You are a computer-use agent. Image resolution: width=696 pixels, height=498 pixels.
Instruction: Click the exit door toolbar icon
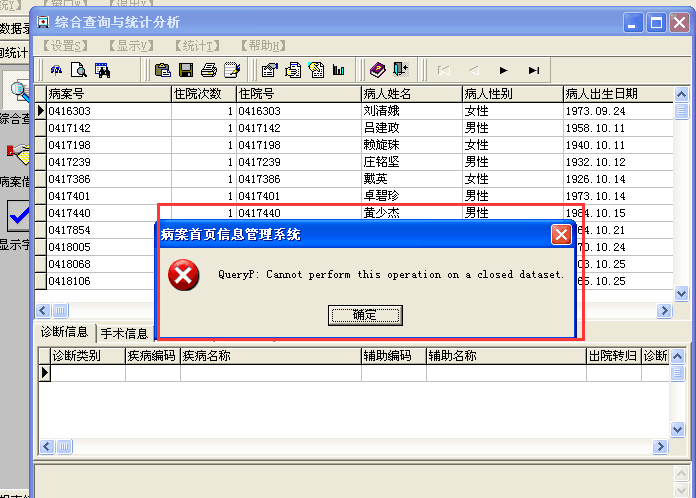coord(401,69)
